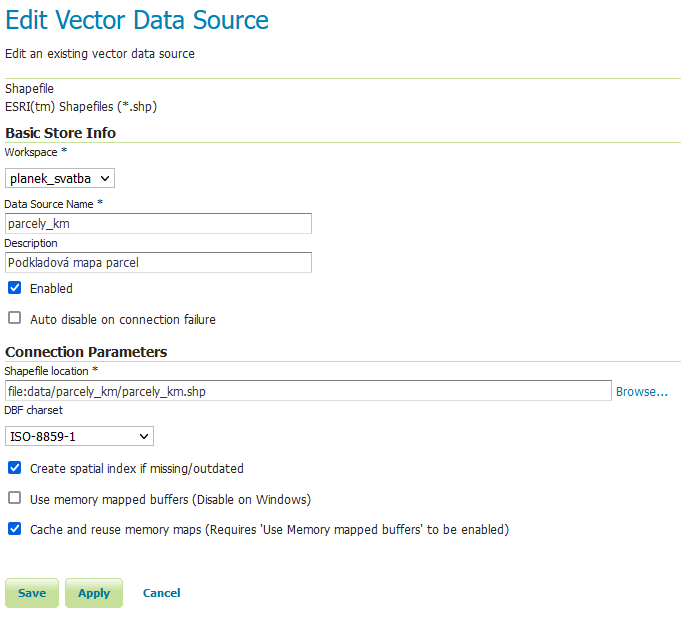
Task: Click the DBF charset label text
Action: coord(34,410)
